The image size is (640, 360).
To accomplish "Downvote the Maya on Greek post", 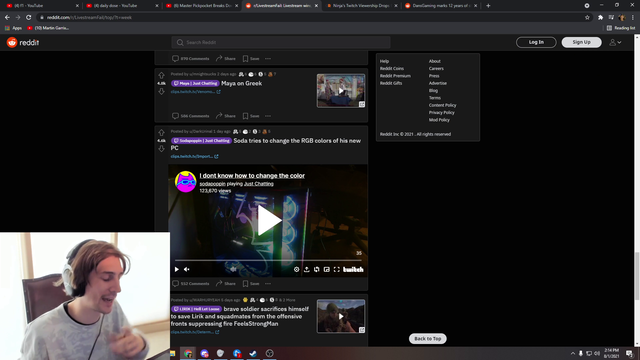I will [161, 91].
